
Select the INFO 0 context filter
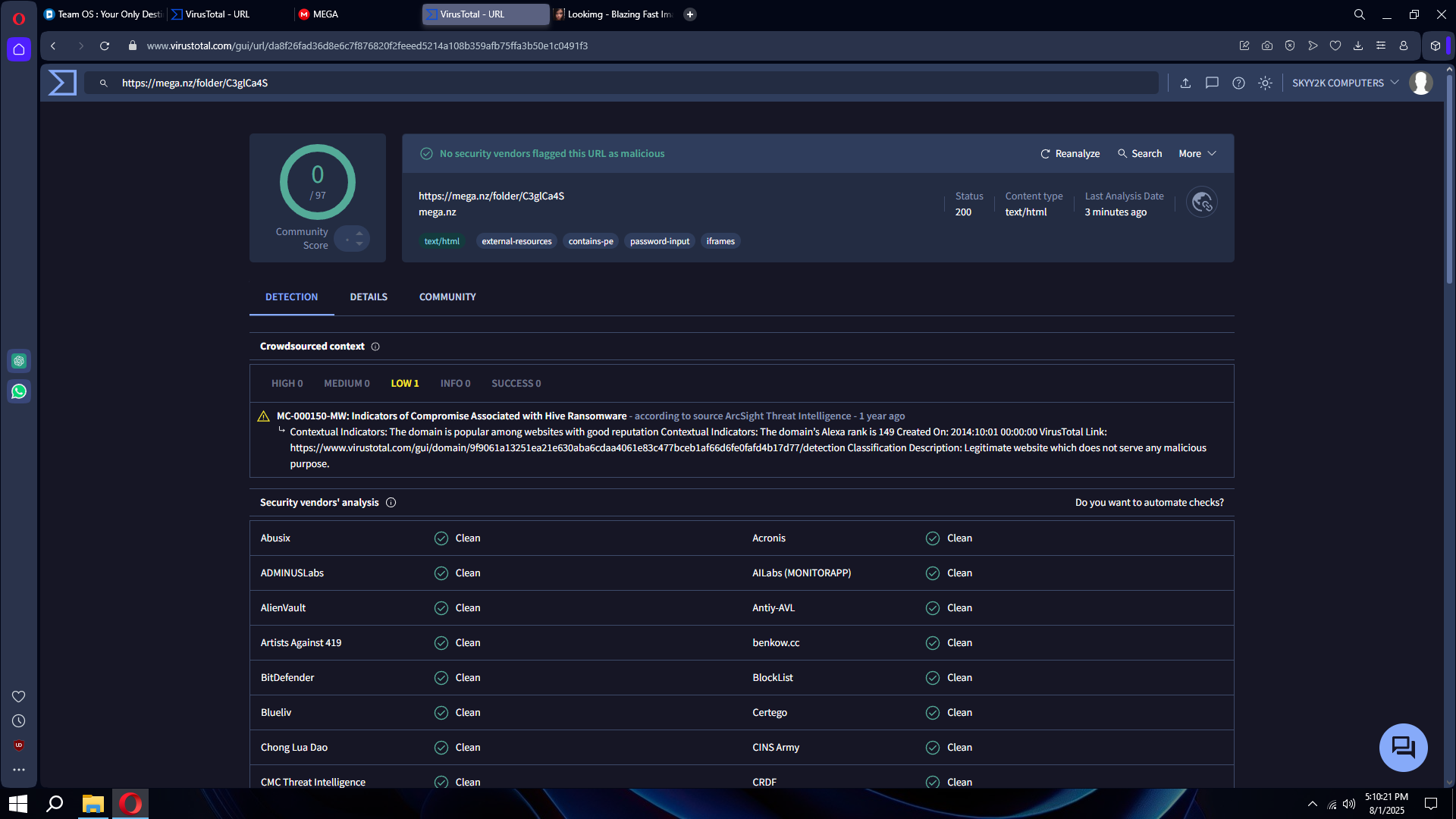pos(456,384)
